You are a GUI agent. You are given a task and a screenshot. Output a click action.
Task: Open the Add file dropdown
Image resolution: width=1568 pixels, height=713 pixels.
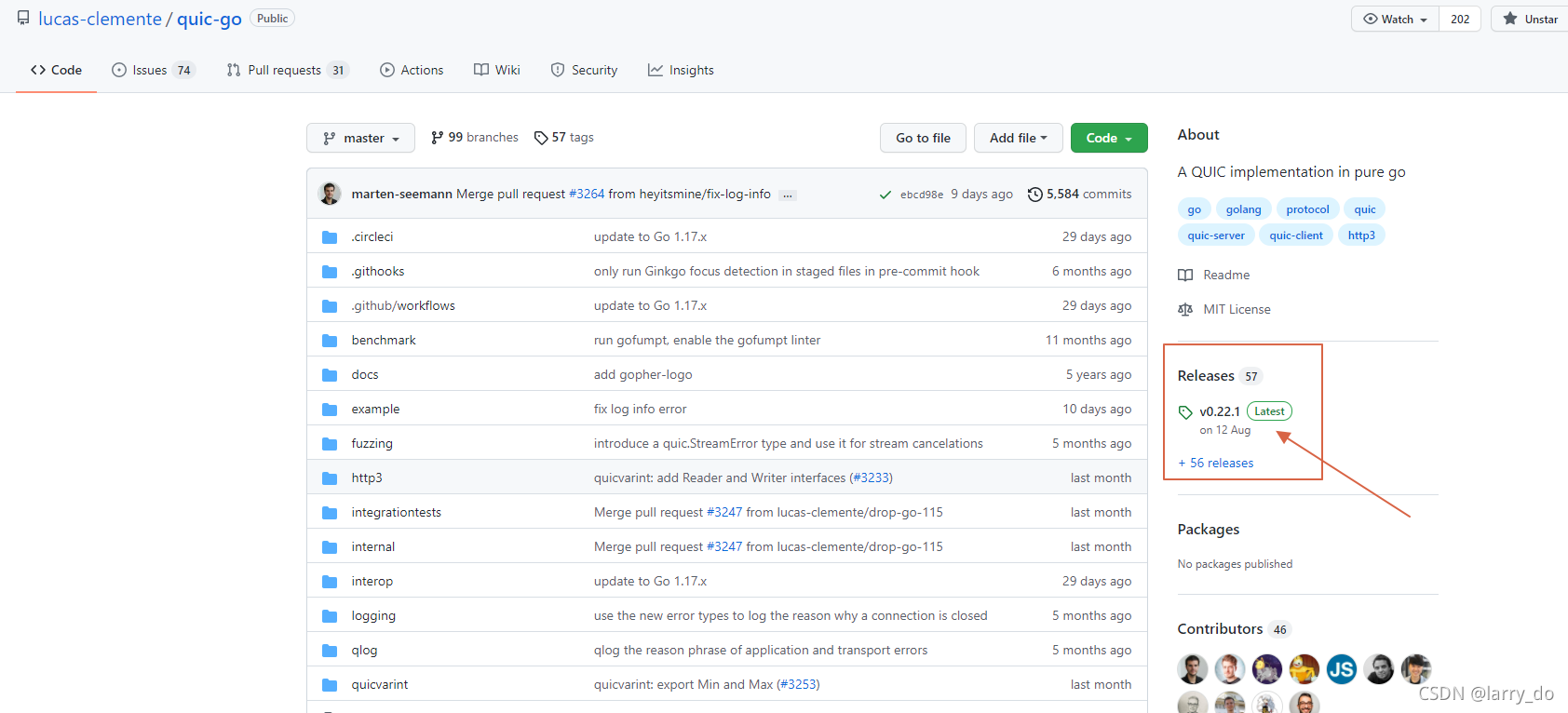pos(1018,138)
